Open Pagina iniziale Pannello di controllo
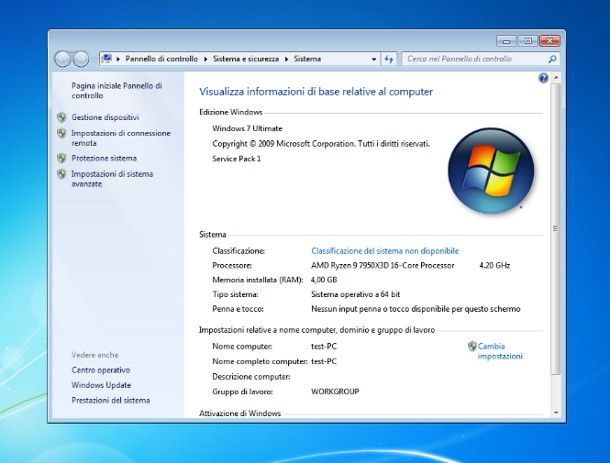610x463 pixels. pos(117,91)
